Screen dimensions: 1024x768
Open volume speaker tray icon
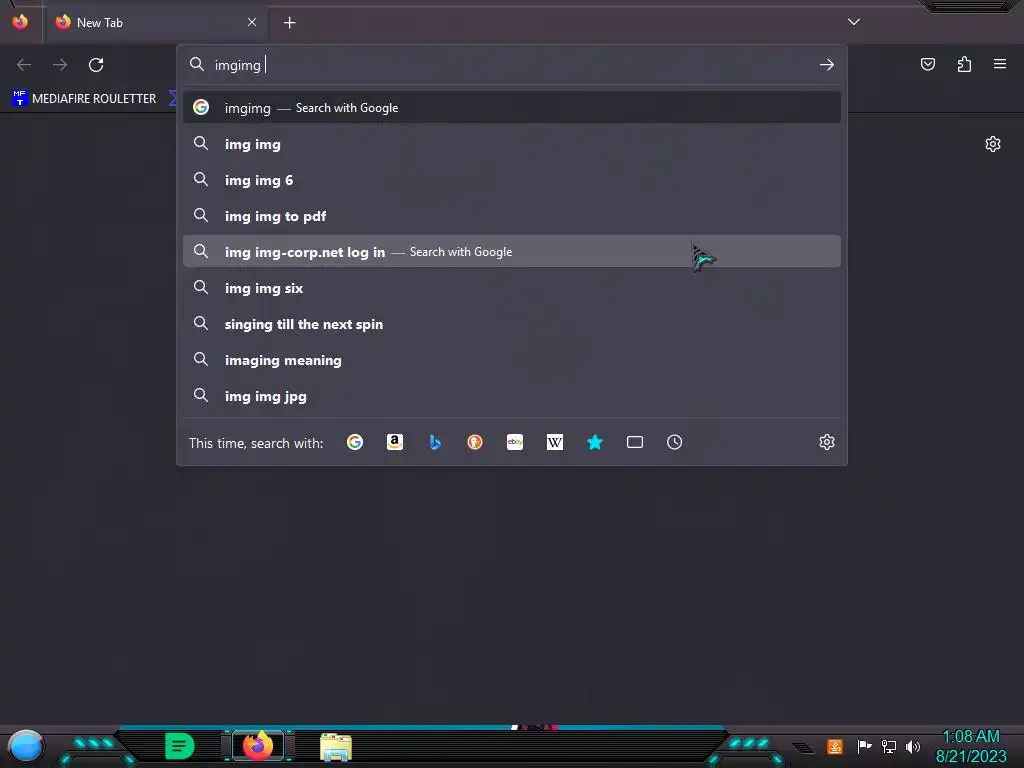[913, 746]
